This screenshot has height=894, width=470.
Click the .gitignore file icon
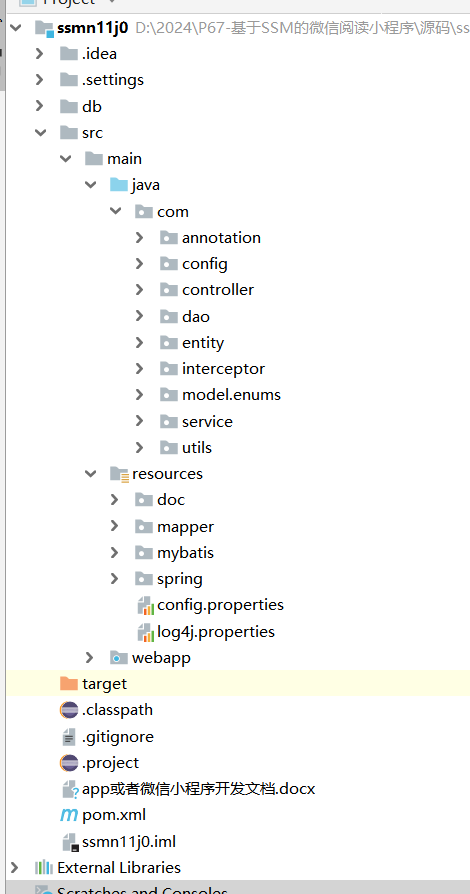pyautogui.click(x=69, y=737)
